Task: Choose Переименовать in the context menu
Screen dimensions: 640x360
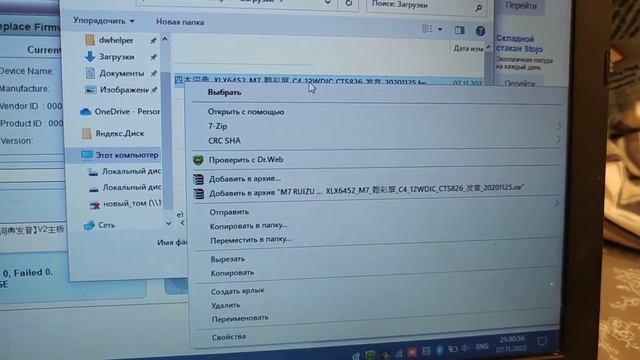Action: (240, 318)
